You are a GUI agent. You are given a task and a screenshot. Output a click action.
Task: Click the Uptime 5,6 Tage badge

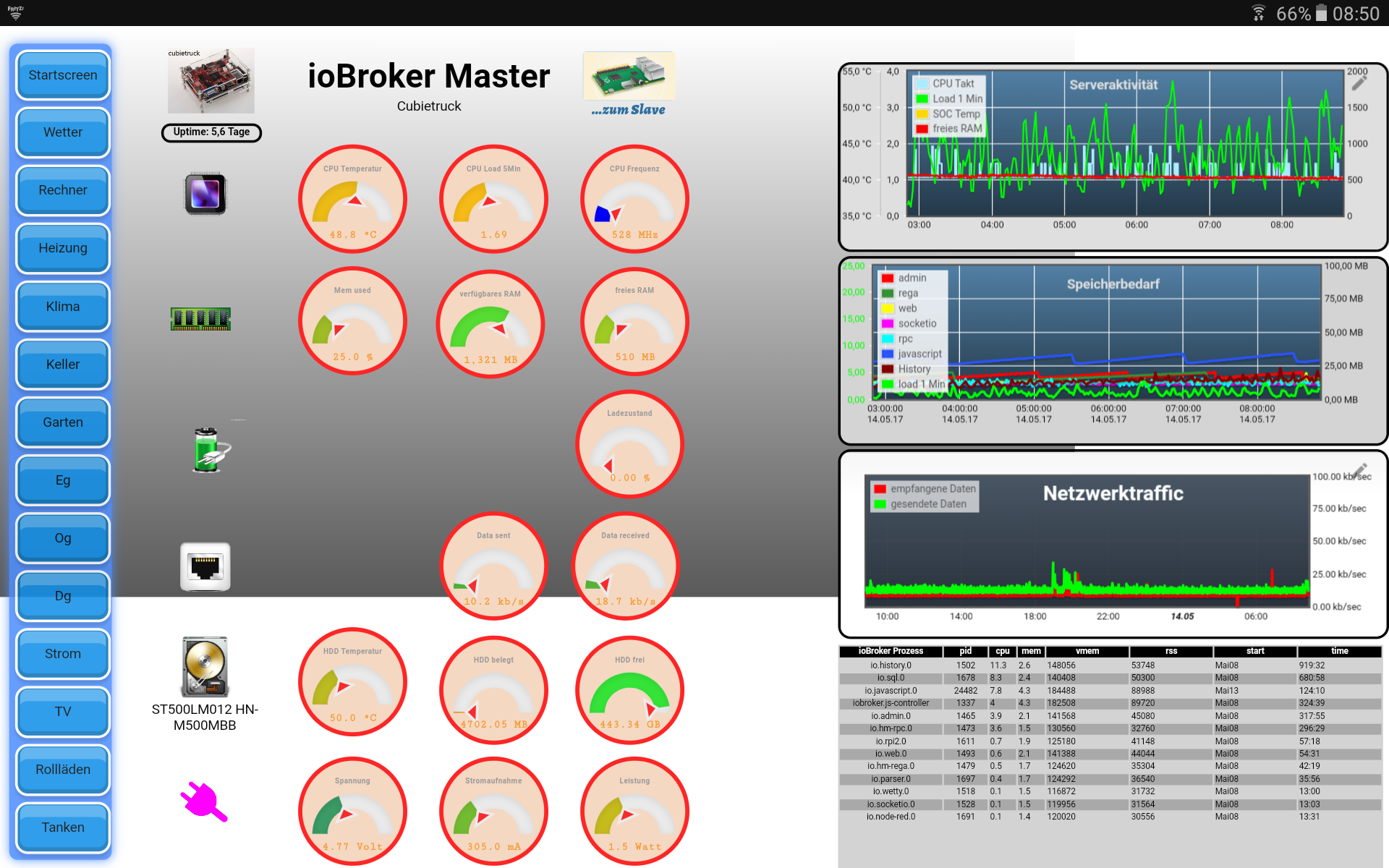tap(211, 132)
